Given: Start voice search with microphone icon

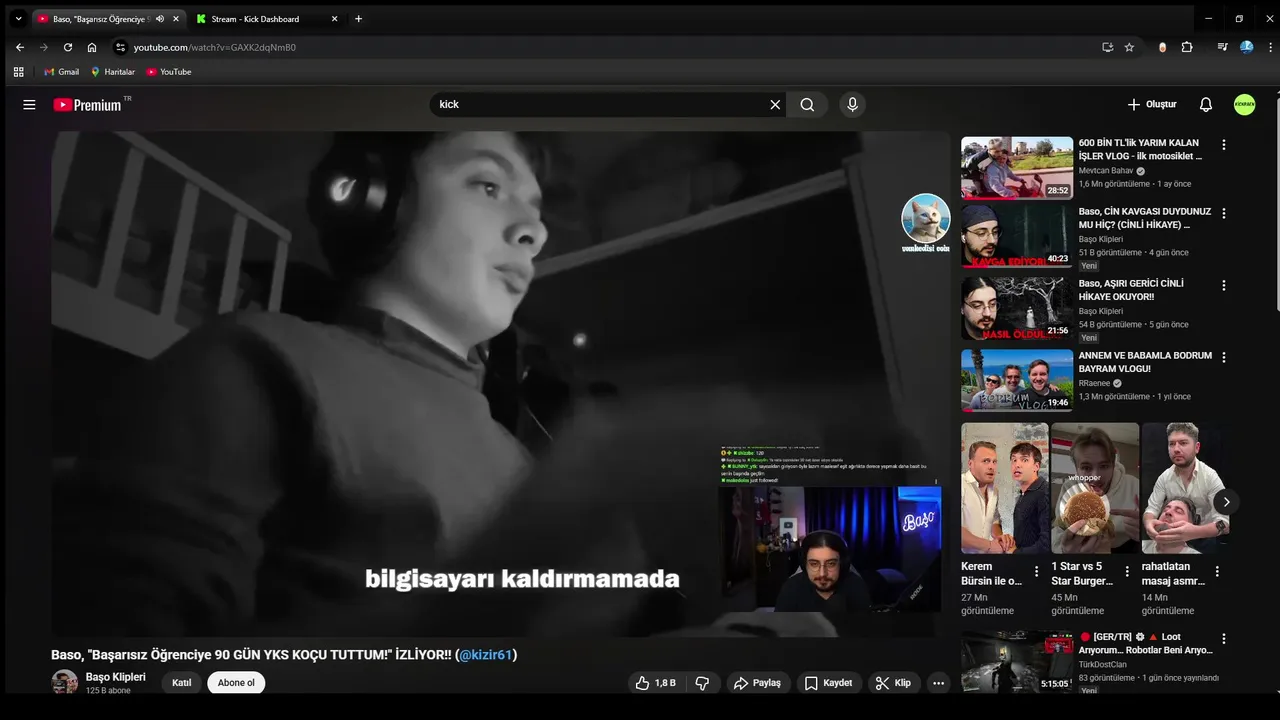Looking at the screenshot, I should 852,104.
